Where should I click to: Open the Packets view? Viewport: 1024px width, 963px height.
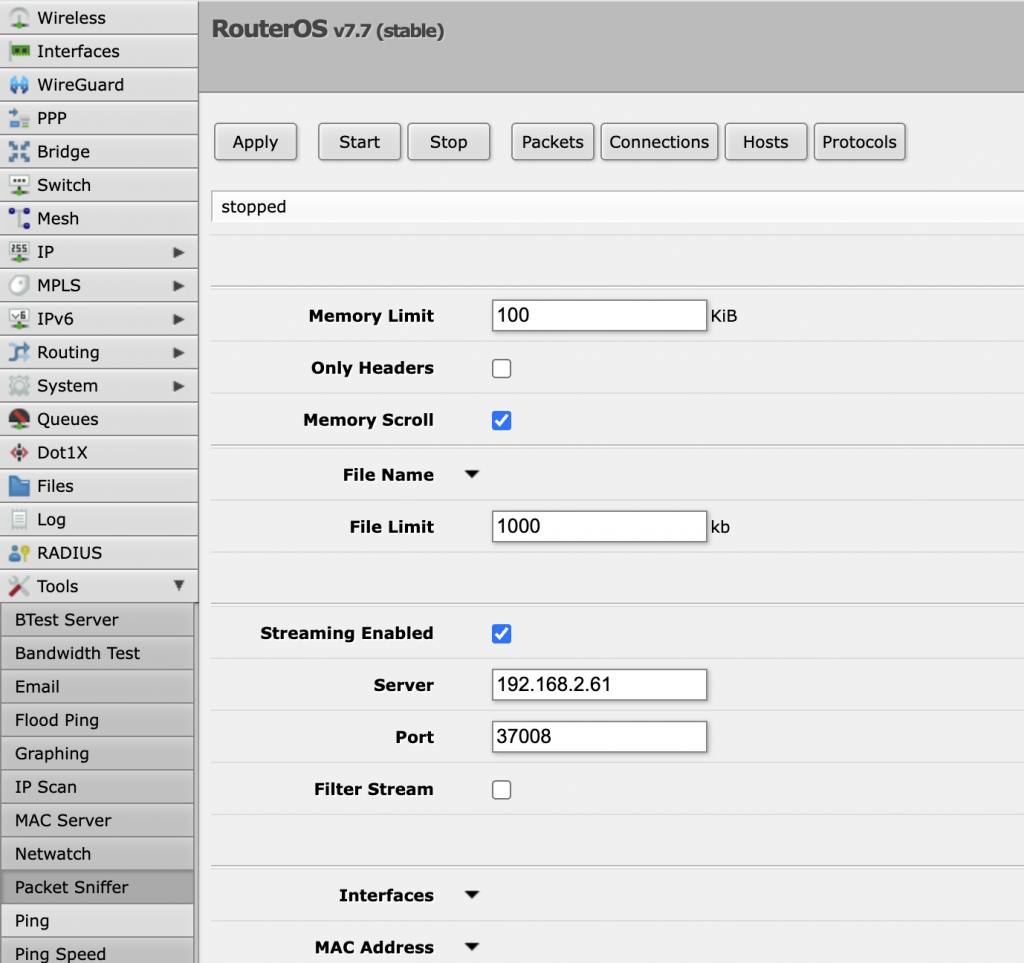point(552,142)
